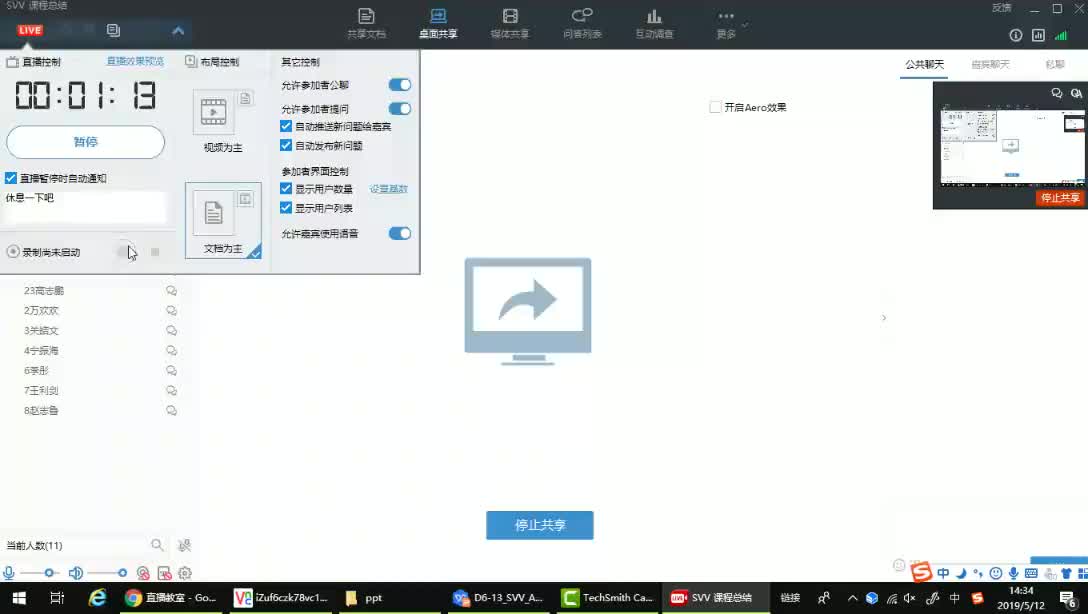Image resolution: width=1088 pixels, height=614 pixels.
Task: Click the speaker volume icon
Action: 76,573
